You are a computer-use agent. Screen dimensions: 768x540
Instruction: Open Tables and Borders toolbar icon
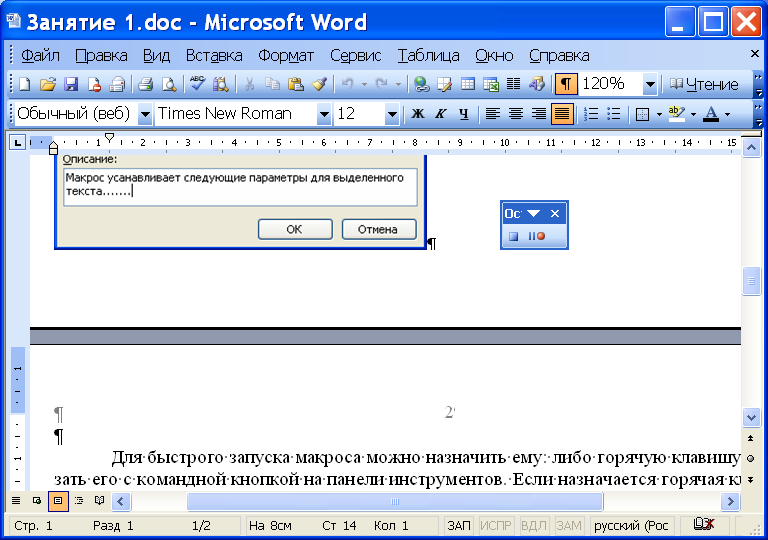[444, 84]
